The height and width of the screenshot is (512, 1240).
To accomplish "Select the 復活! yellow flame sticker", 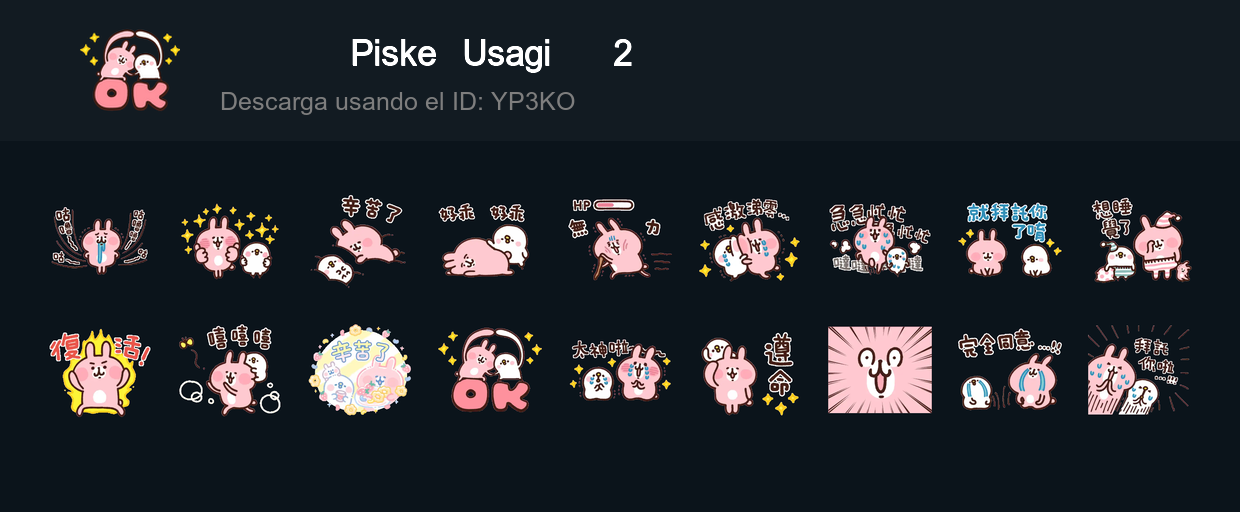I will pos(100,370).
